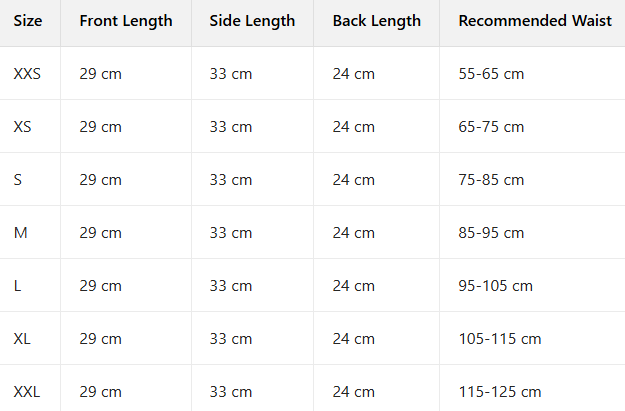This screenshot has width=625, height=411.
Task: Click the 55-65 cm waist value
Action: [x=491, y=74]
